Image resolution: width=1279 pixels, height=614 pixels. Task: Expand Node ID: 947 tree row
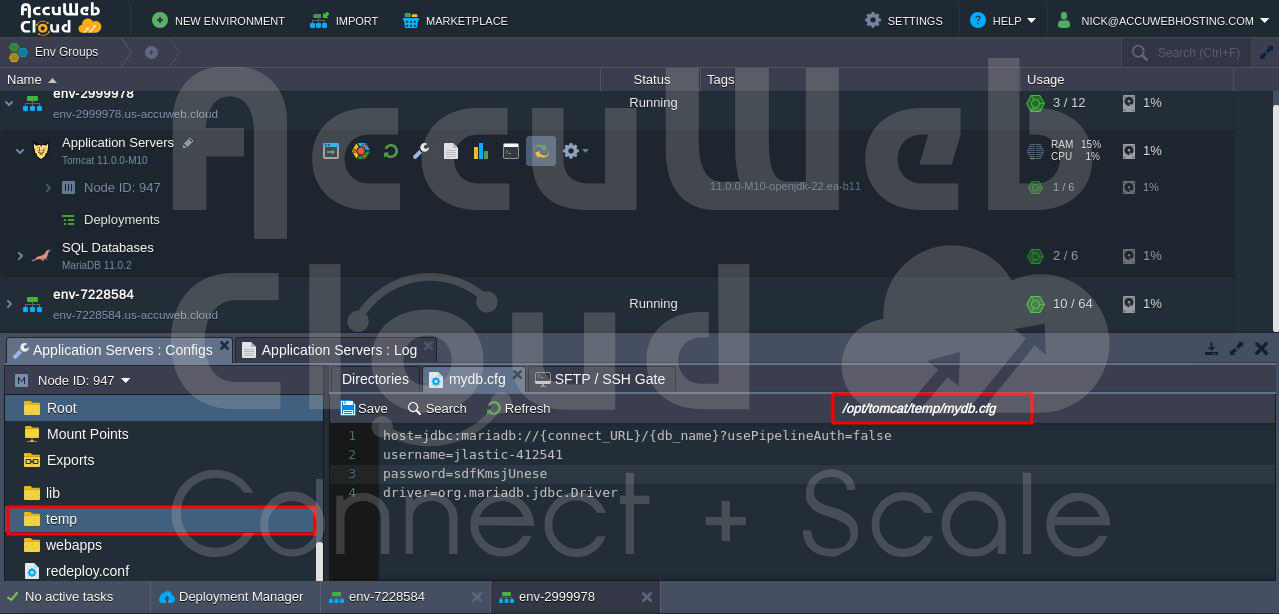(x=48, y=187)
